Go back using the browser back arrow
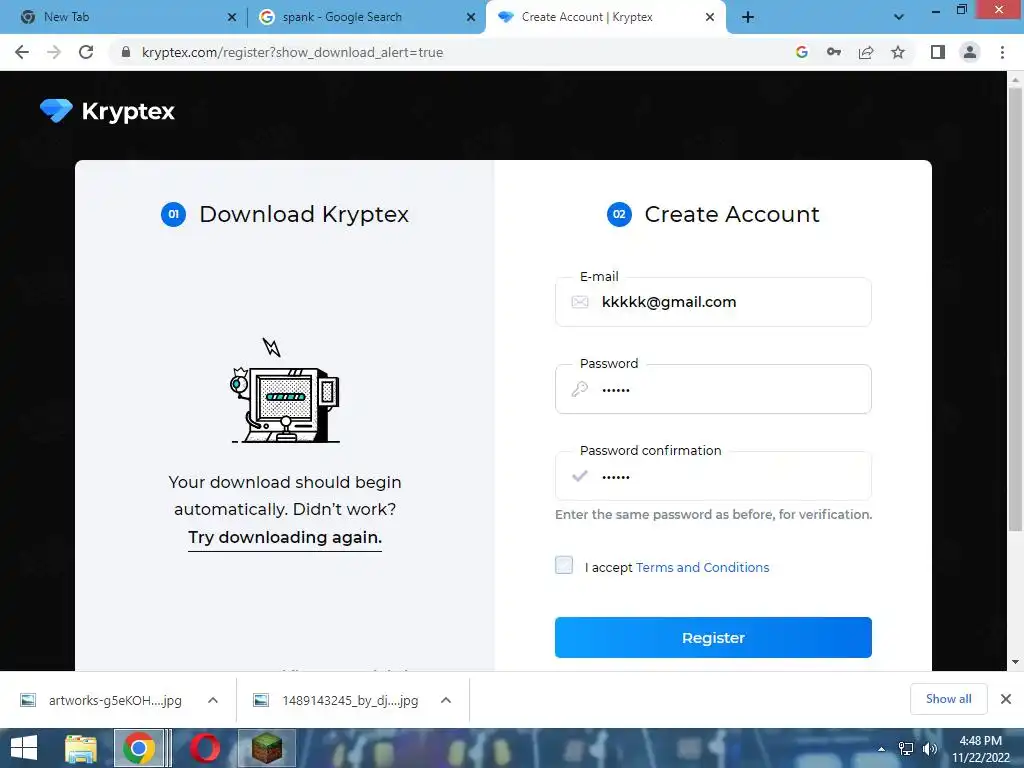This screenshot has width=1024, height=768. click(x=22, y=52)
